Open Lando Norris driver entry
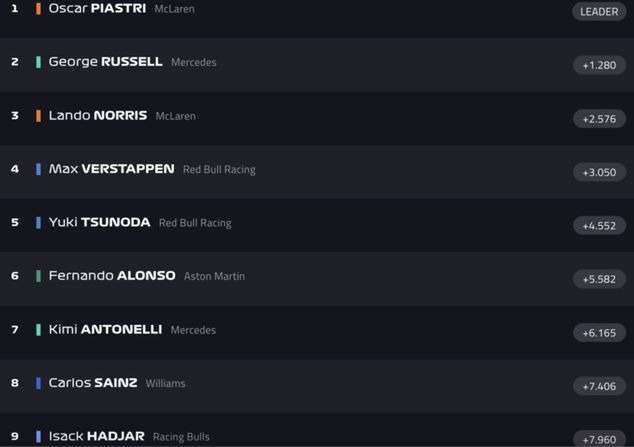The width and height of the screenshot is (634, 447). [x=98, y=116]
